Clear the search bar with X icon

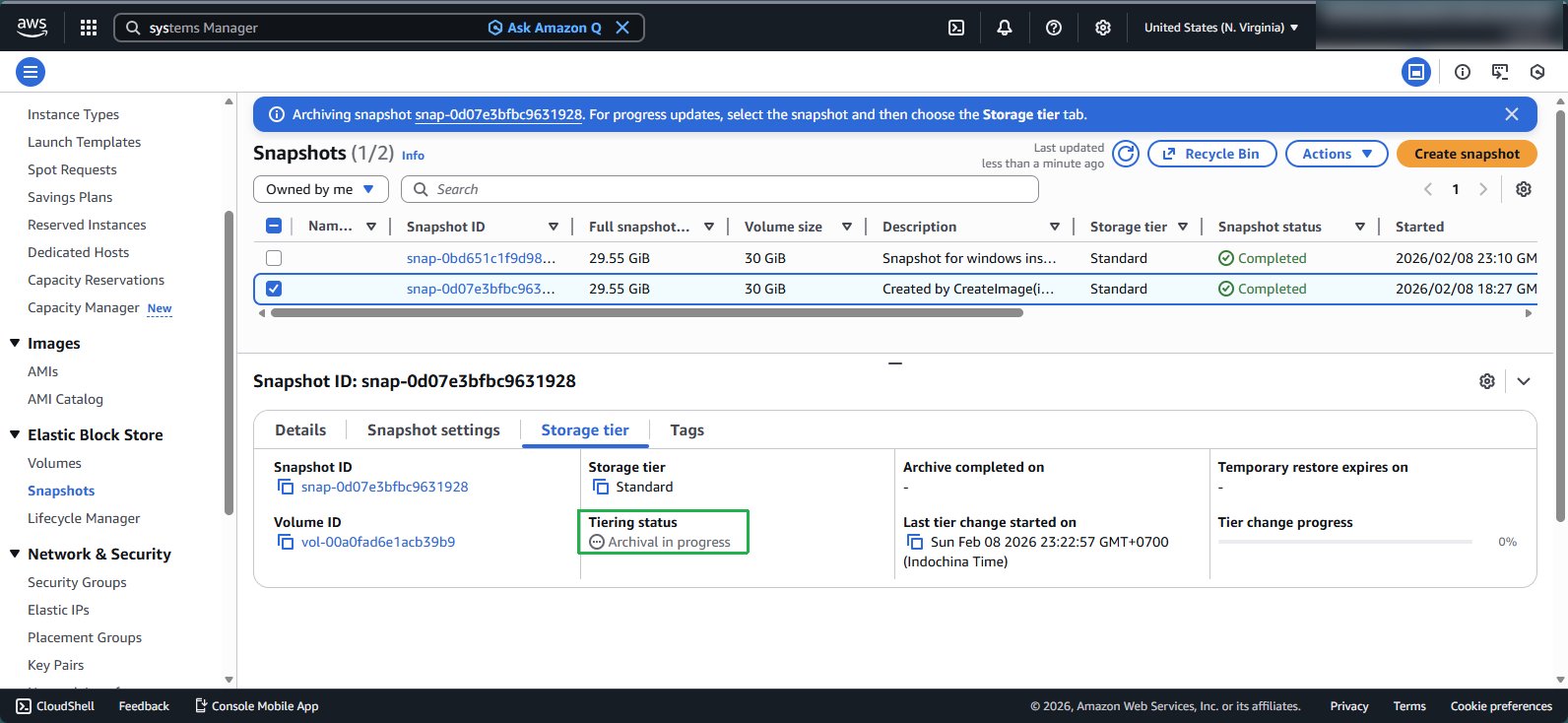622,28
